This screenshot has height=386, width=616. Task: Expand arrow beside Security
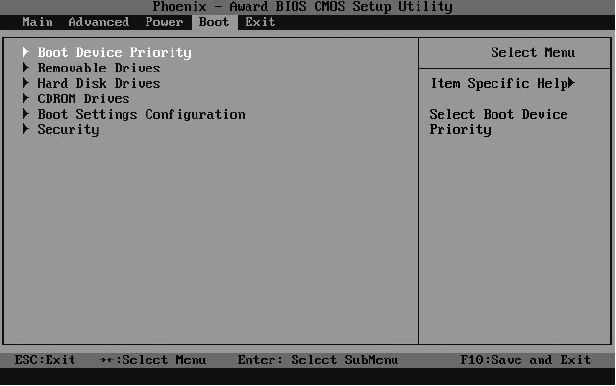click(x=26, y=129)
